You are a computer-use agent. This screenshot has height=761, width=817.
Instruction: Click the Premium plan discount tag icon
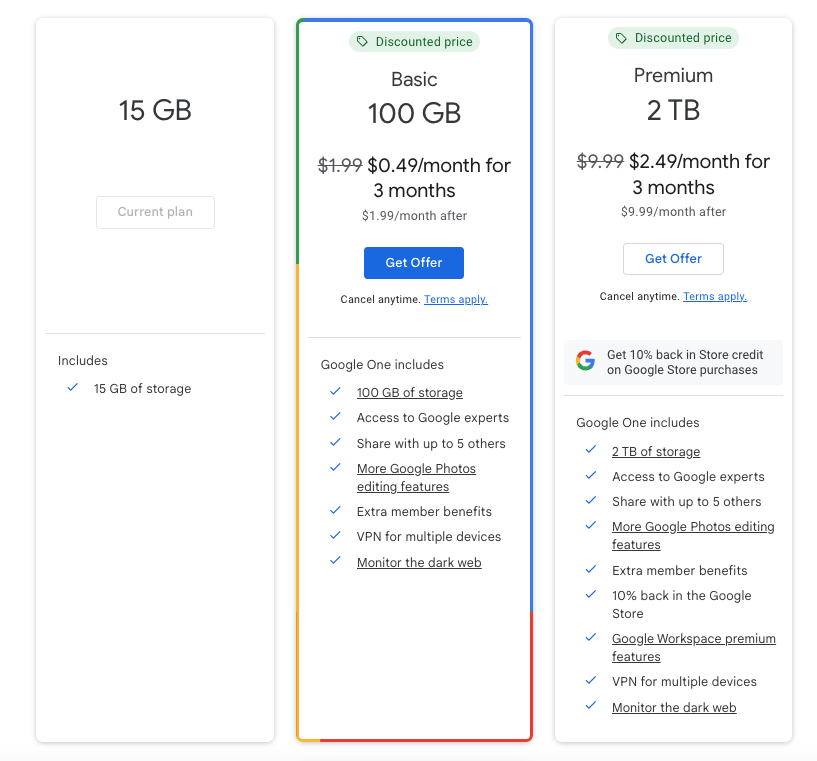(x=622, y=38)
